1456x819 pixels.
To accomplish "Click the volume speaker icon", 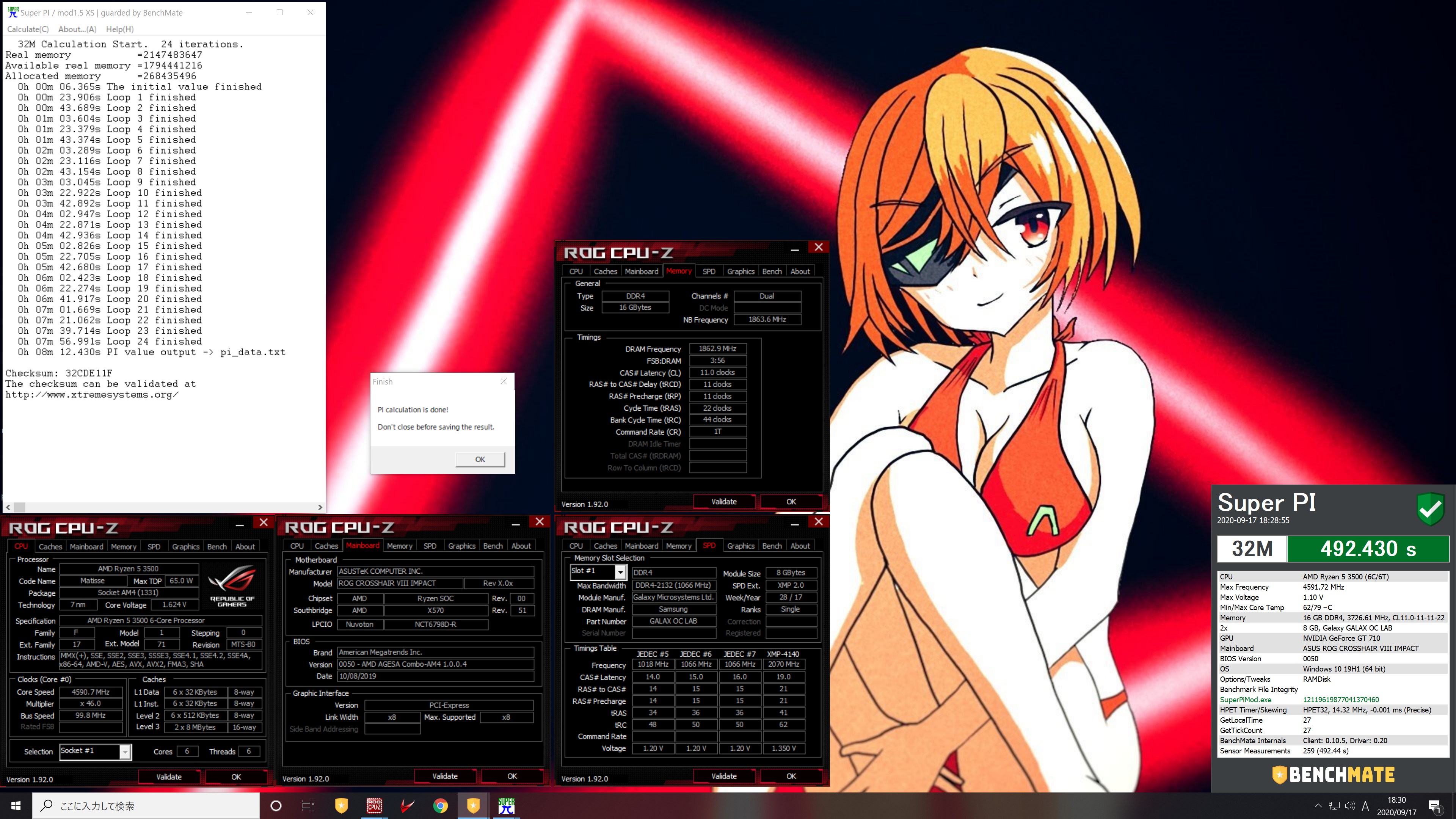I will pos(1350,806).
